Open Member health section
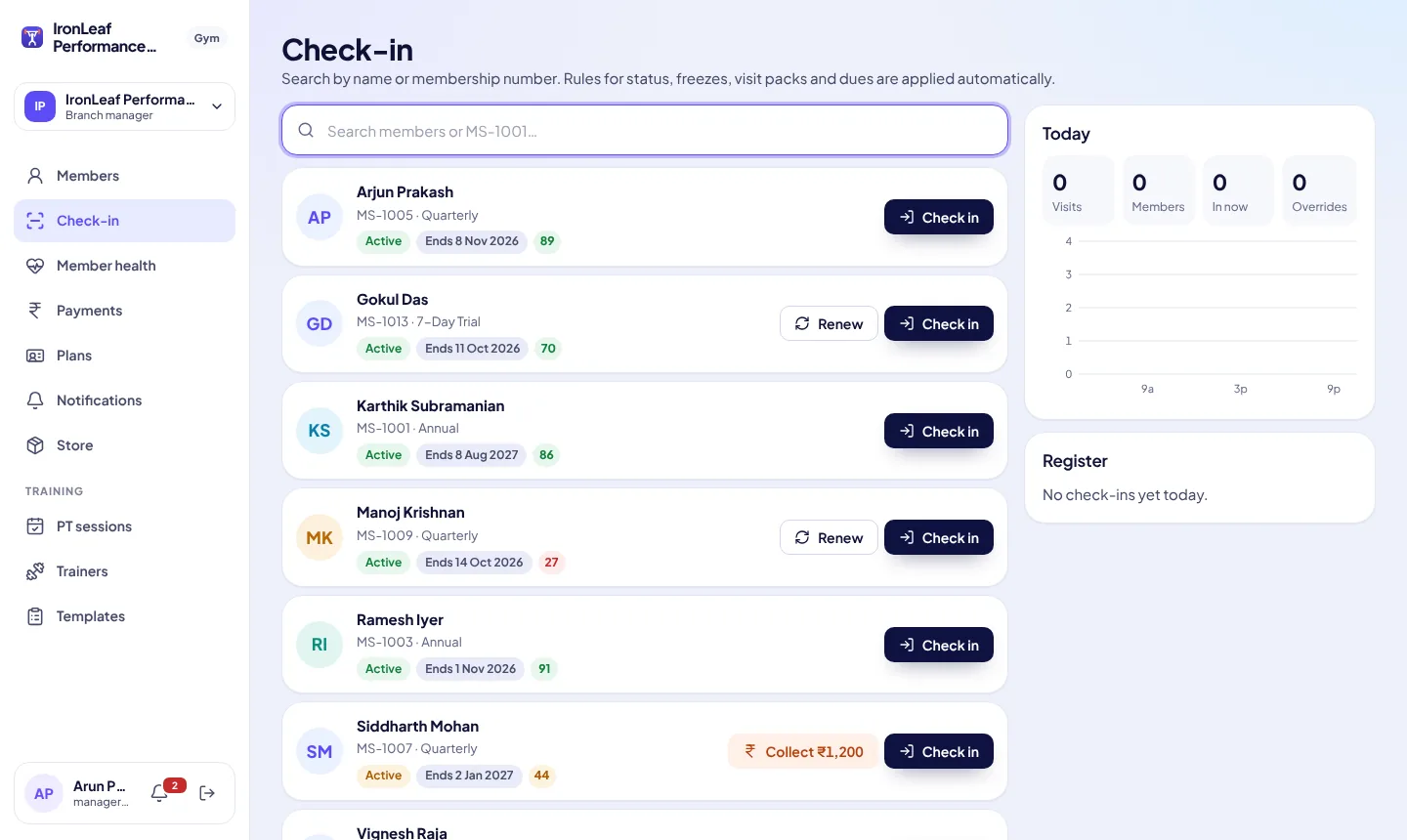 pos(124,266)
